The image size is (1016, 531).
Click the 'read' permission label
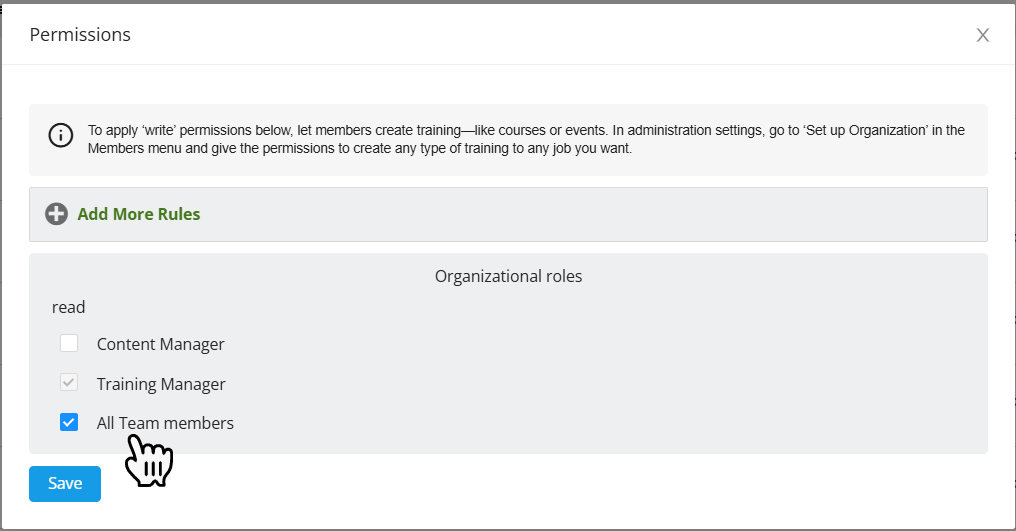69,307
